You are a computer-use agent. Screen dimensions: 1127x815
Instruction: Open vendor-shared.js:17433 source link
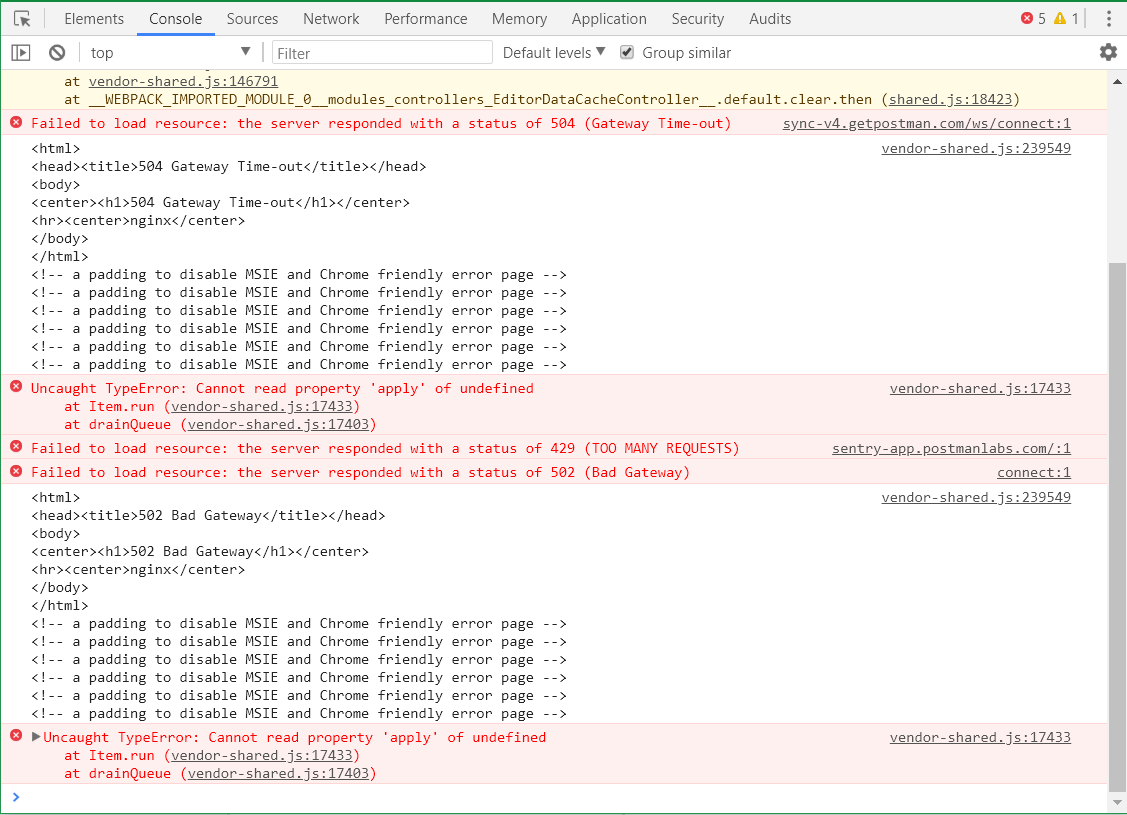[980, 388]
